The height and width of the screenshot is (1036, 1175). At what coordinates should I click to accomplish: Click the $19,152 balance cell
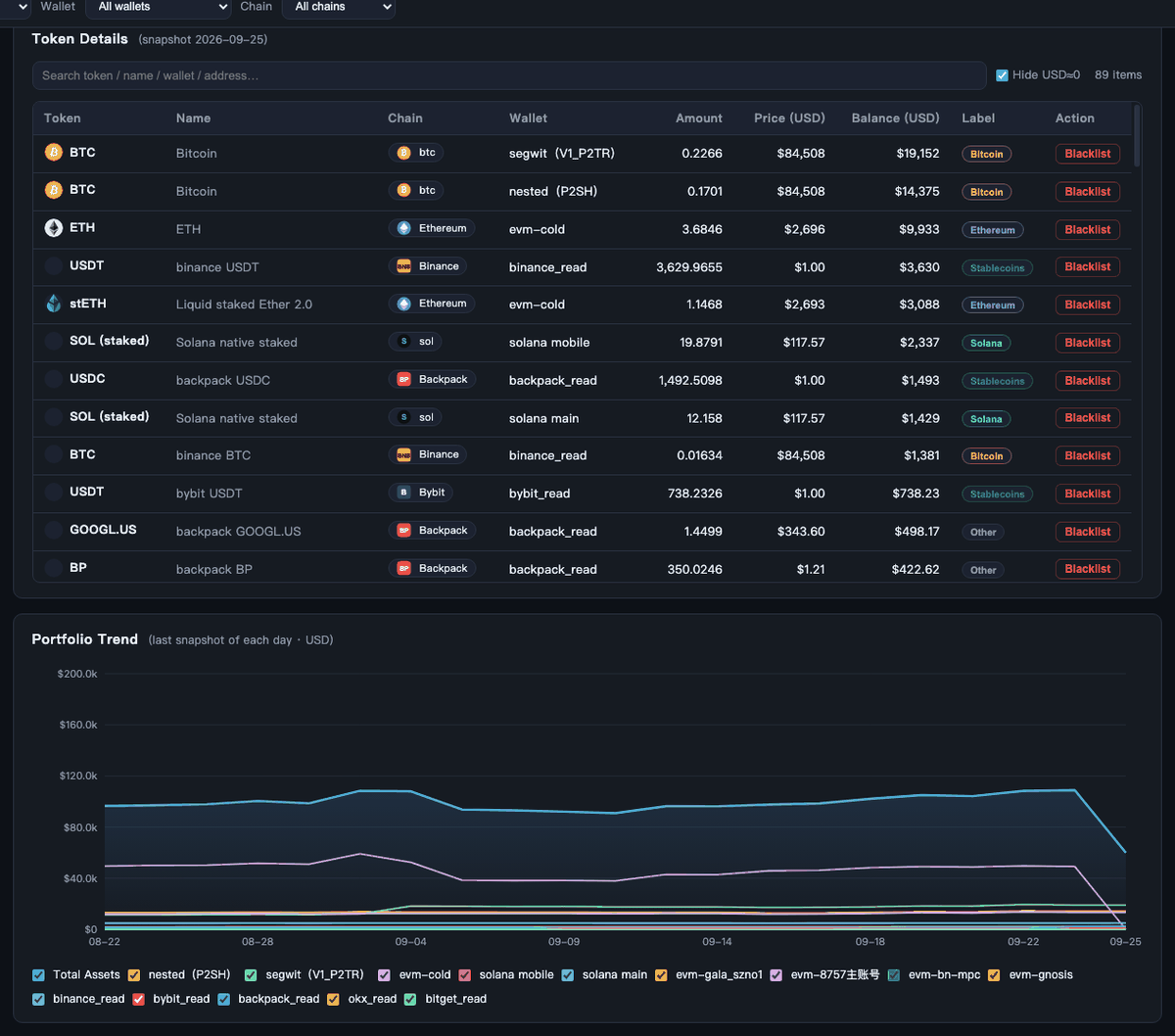(917, 154)
